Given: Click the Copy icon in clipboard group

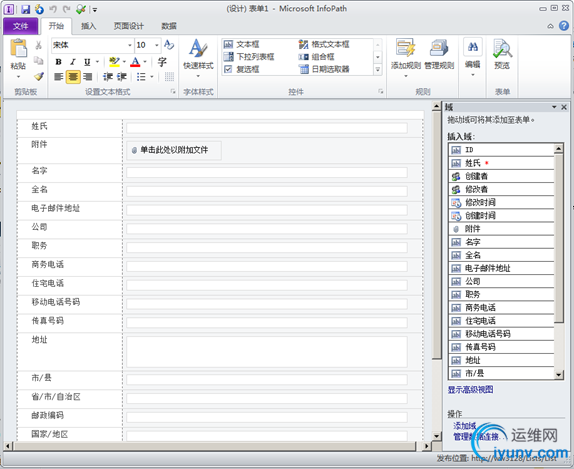Looking at the screenshot, I should pos(38,60).
